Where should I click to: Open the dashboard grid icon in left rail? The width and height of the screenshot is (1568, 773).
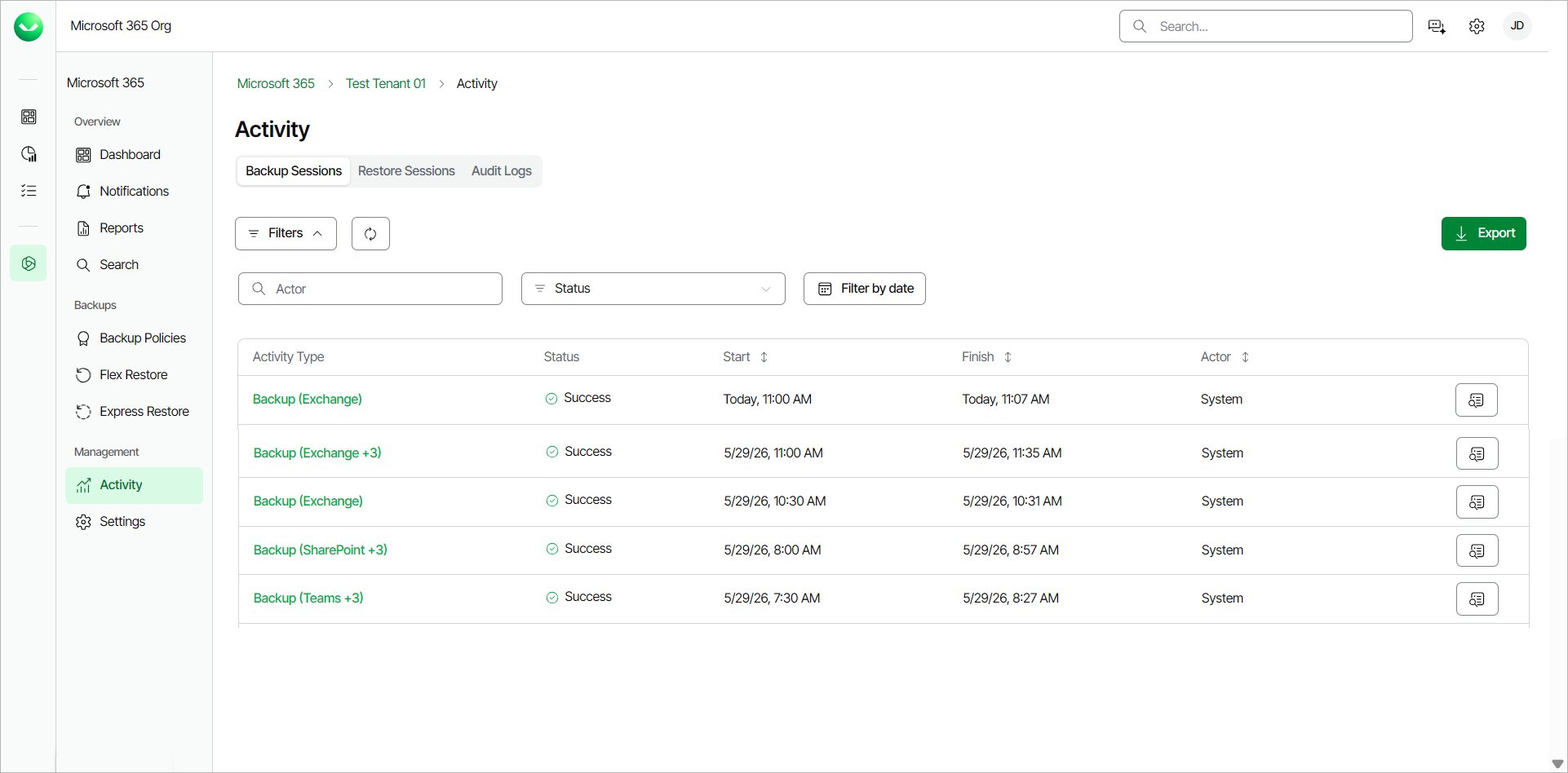coord(29,117)
